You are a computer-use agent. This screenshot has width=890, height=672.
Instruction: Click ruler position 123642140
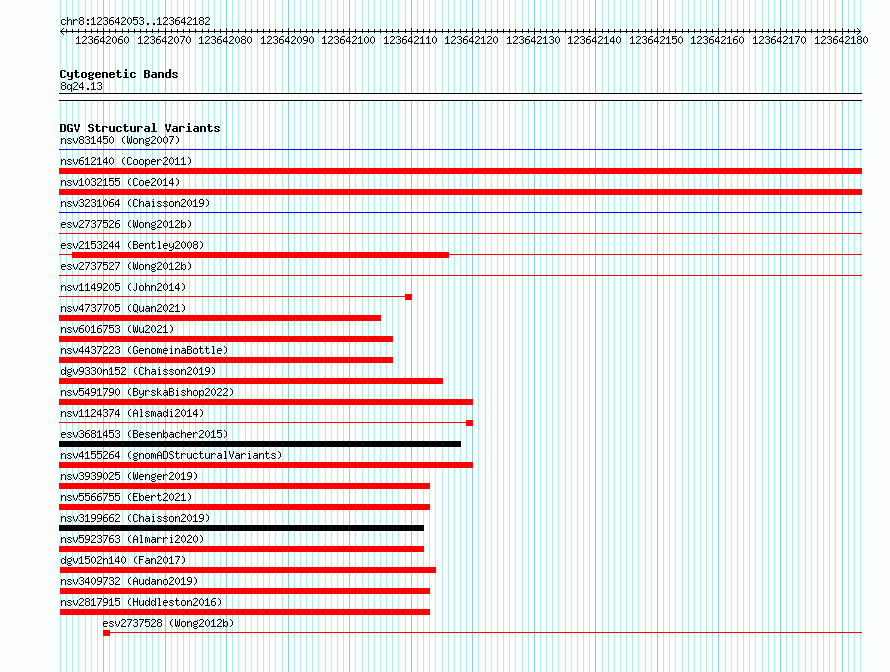coord(594,40)
